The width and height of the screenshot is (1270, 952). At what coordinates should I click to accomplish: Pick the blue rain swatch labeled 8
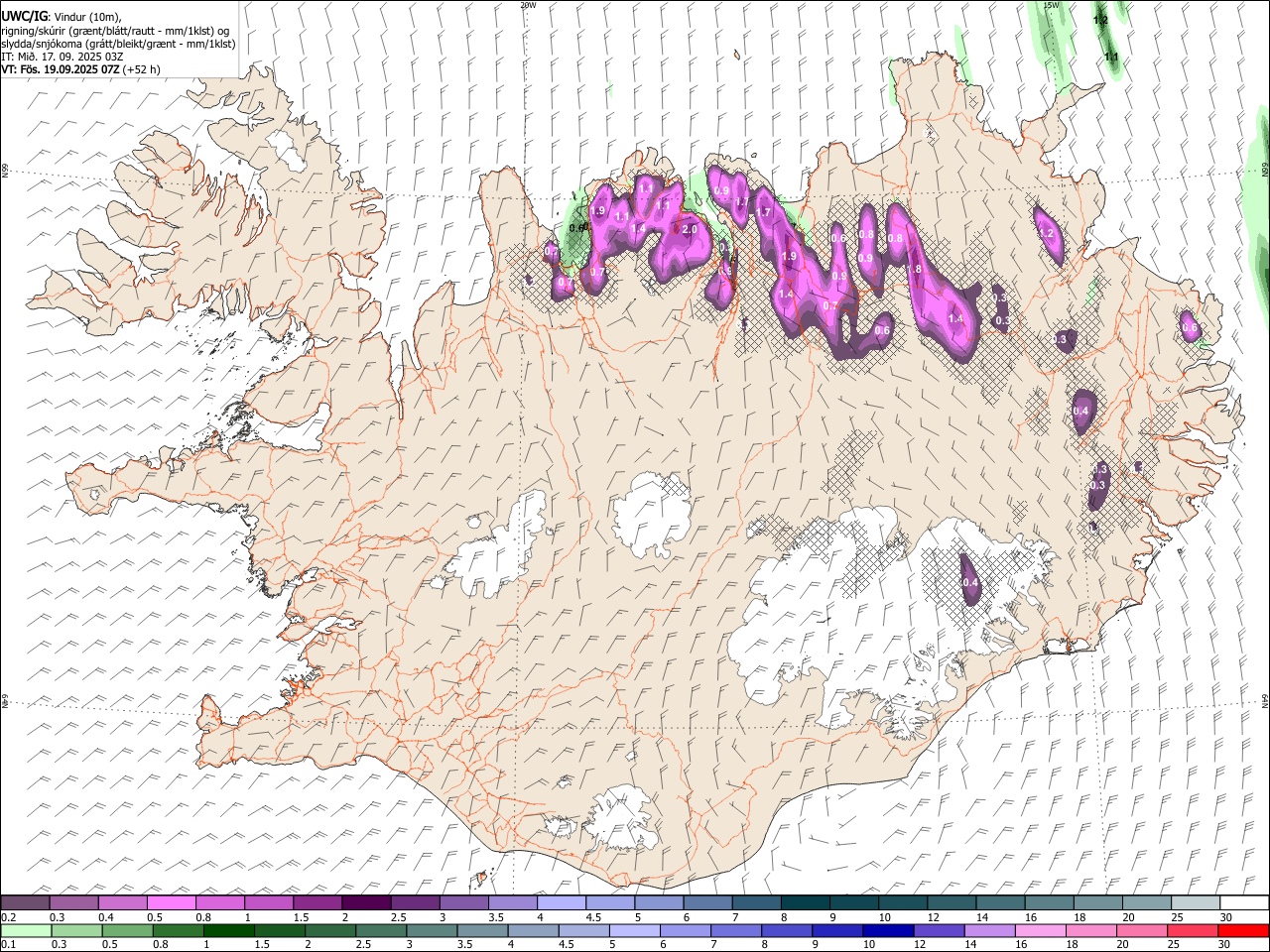788,931
